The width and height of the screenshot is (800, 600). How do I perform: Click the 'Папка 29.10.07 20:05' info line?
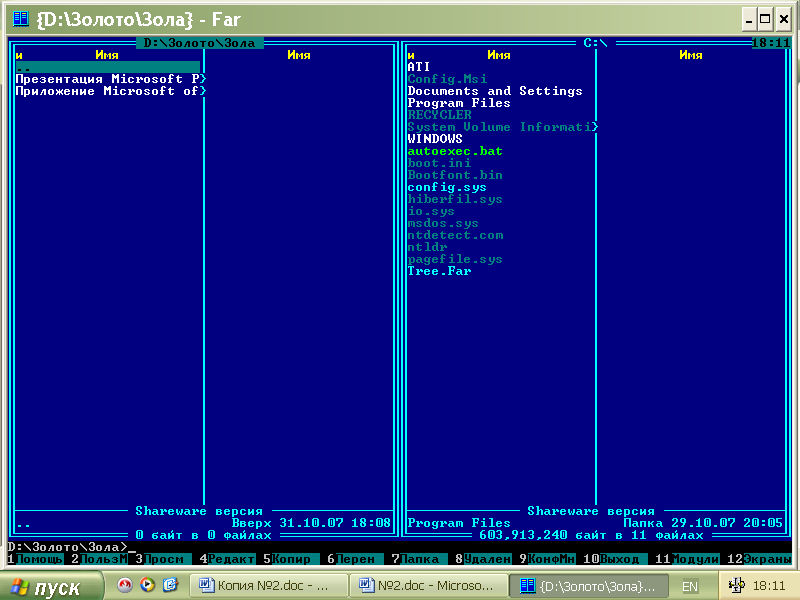pos(703,523)
